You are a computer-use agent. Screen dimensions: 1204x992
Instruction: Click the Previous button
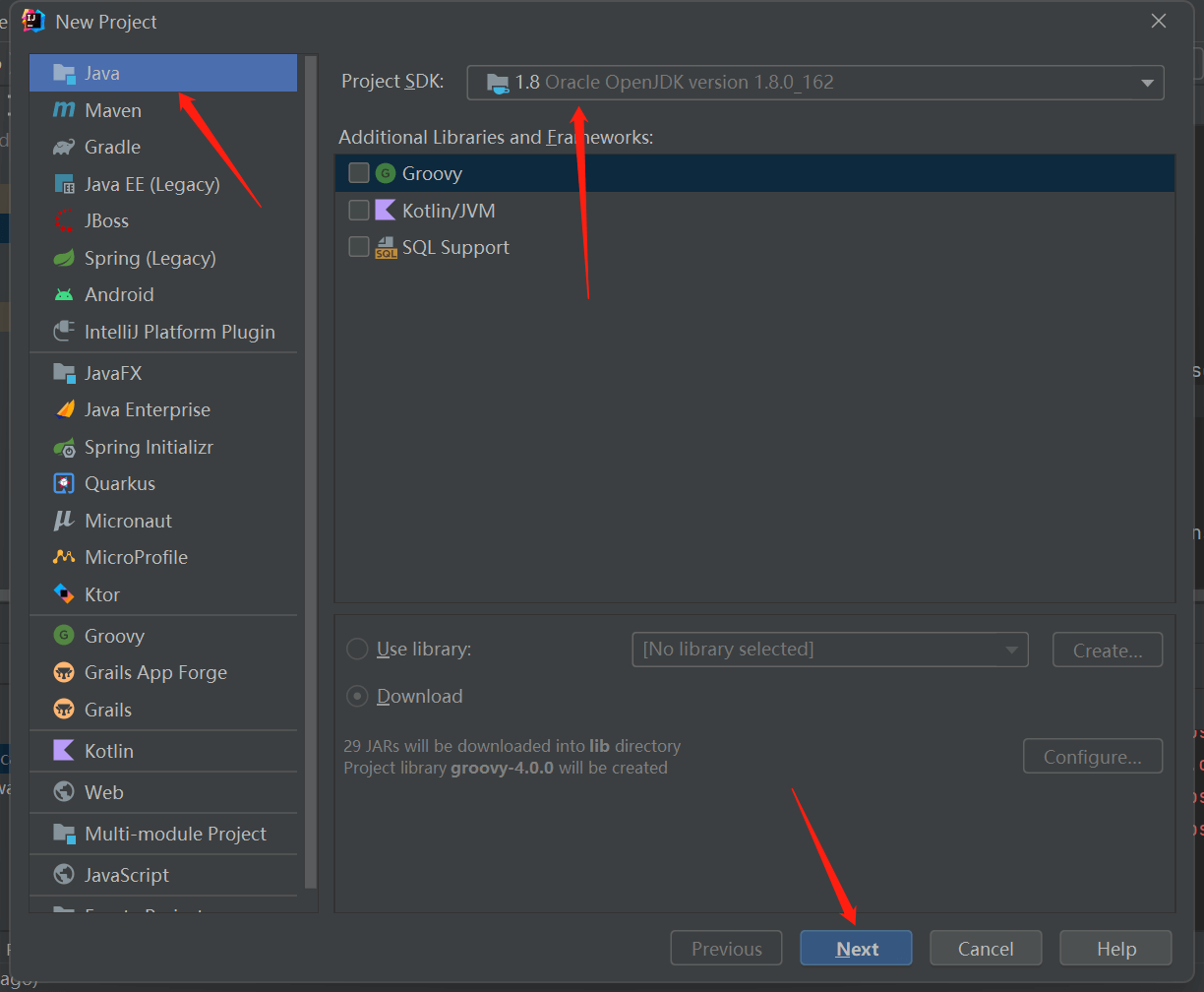(727, 949)
